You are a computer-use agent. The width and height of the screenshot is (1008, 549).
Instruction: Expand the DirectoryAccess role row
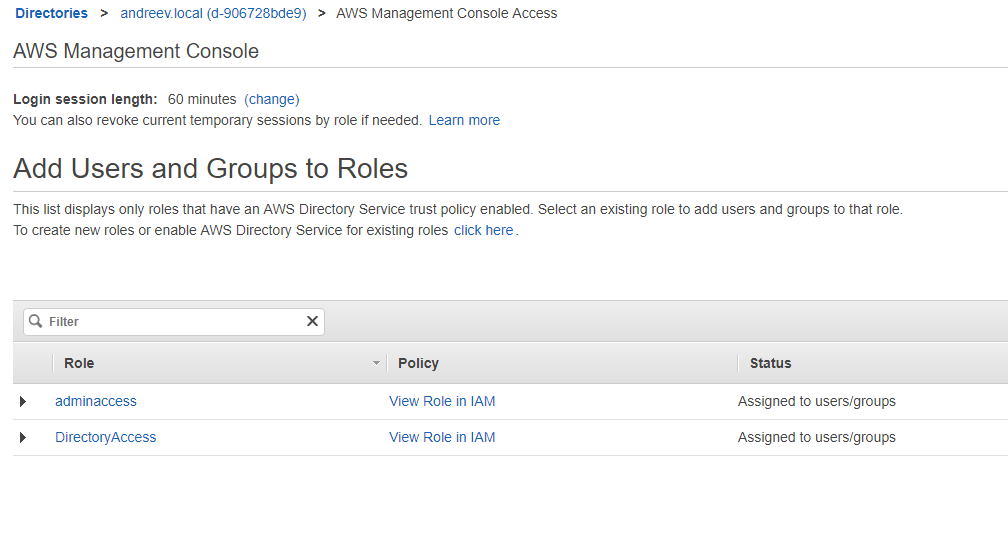coord(23,438)
